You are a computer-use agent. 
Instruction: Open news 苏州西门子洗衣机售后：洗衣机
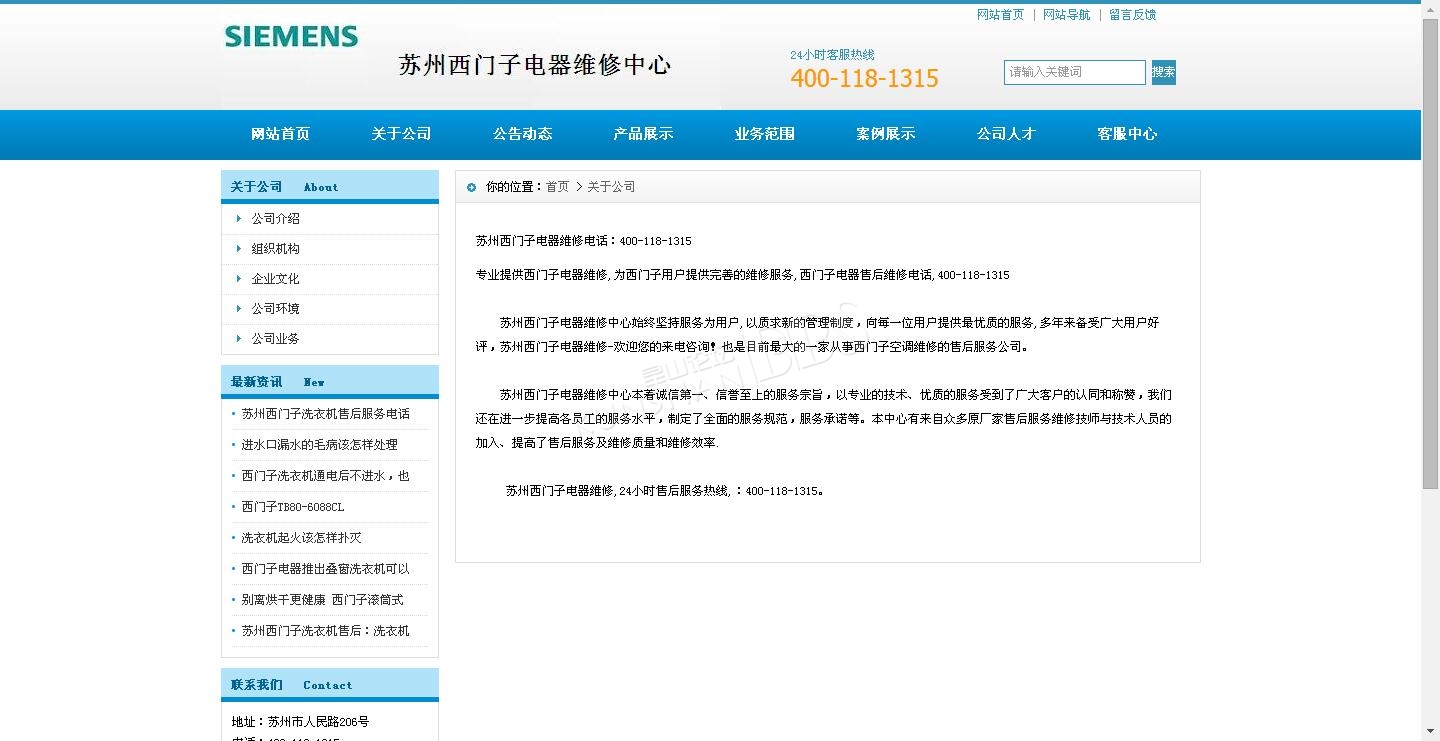(326, 630)
